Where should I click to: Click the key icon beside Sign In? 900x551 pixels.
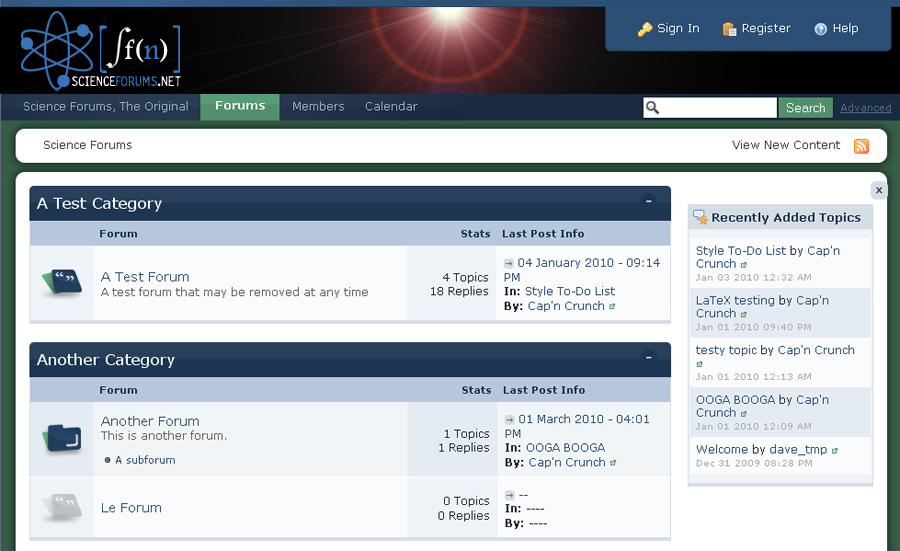pyautogui.click(x=645, y=29)
